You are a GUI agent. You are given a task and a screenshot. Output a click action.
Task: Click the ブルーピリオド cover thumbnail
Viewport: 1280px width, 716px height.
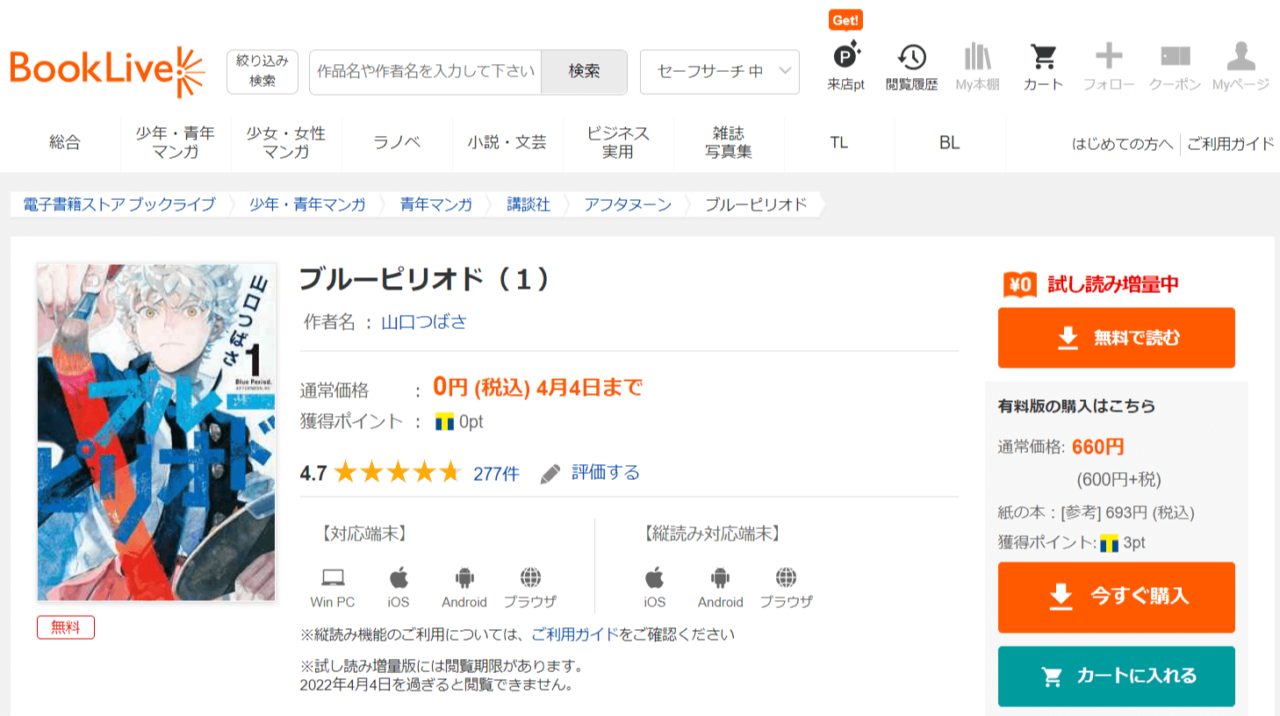coord(156,432)
